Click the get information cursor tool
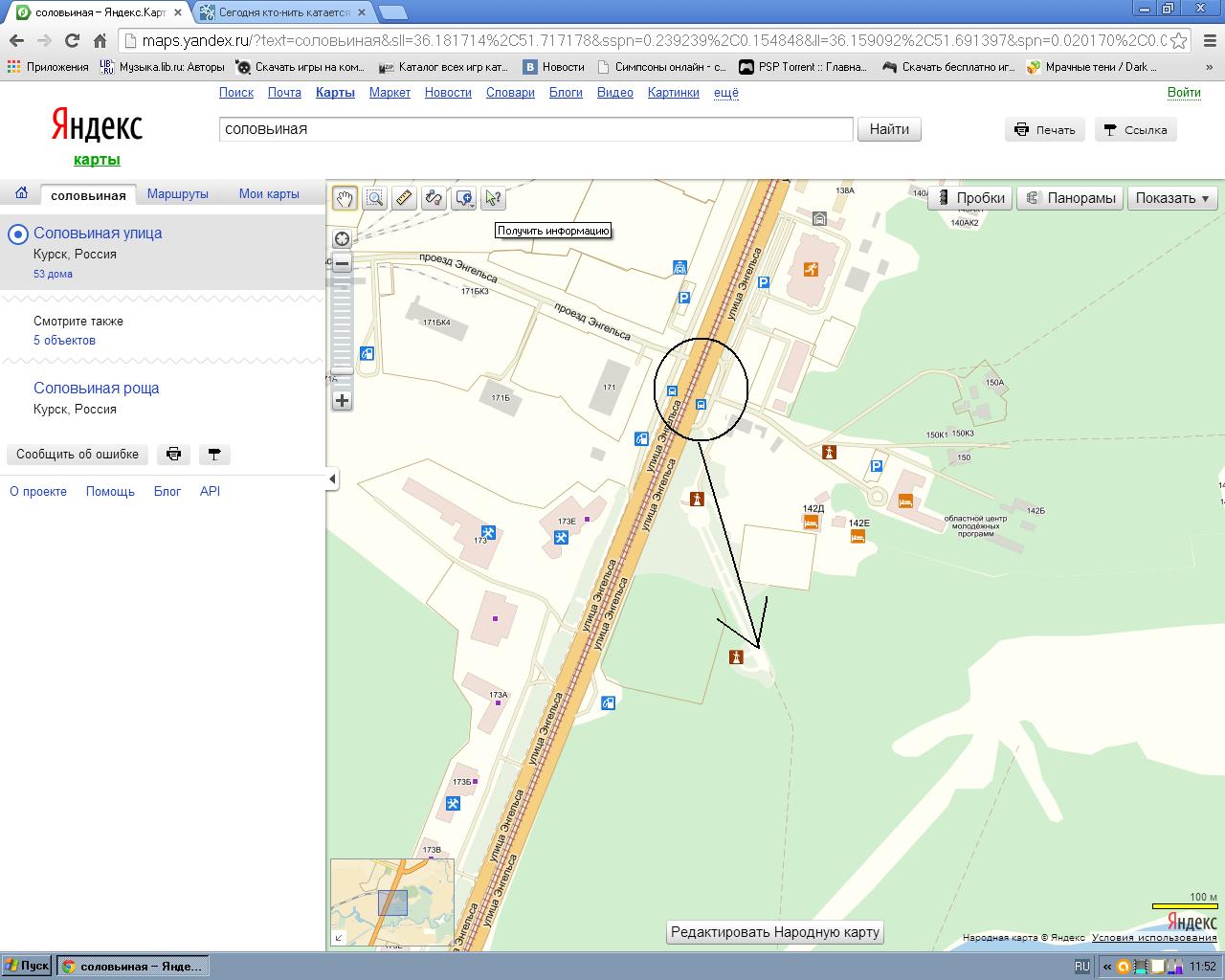Image resolution: width=1225 pixels, height=980 pixels. tap(493, 198)
